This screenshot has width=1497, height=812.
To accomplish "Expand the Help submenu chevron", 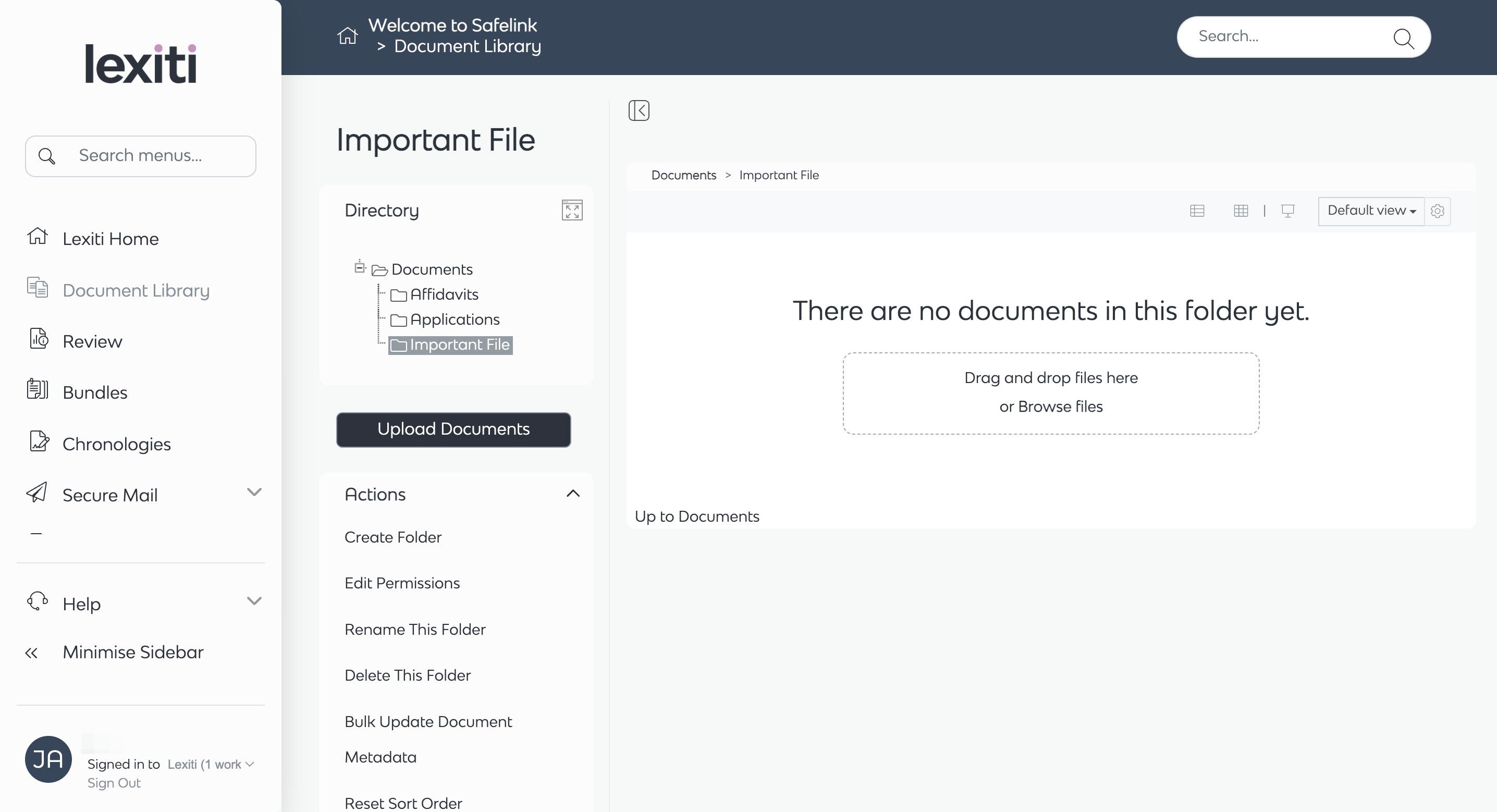I will [254, 601].
